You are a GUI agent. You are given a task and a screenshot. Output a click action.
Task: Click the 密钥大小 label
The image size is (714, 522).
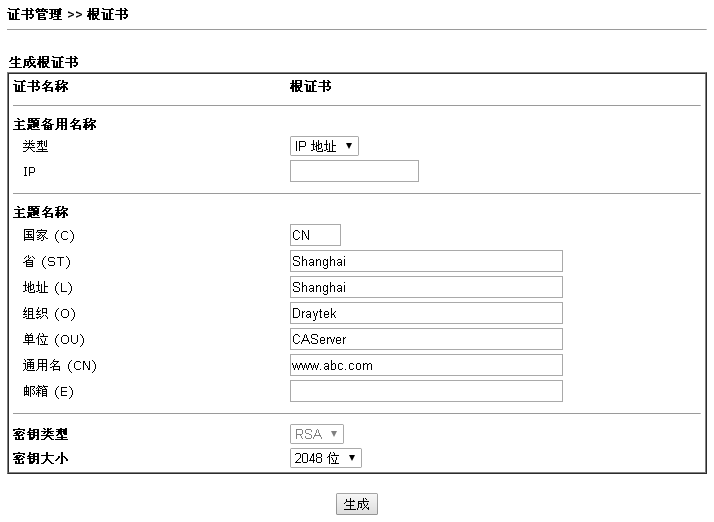(x=41, y=458)
